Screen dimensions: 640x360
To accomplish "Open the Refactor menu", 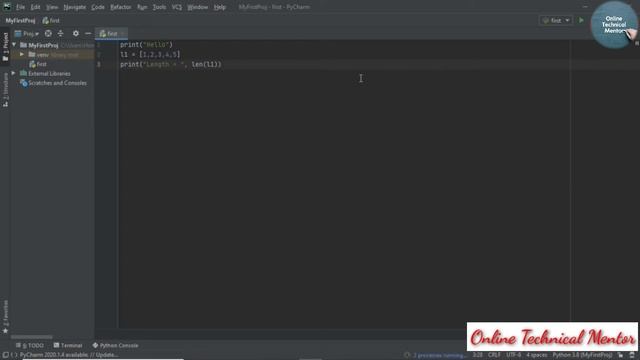I will (121, 7).
